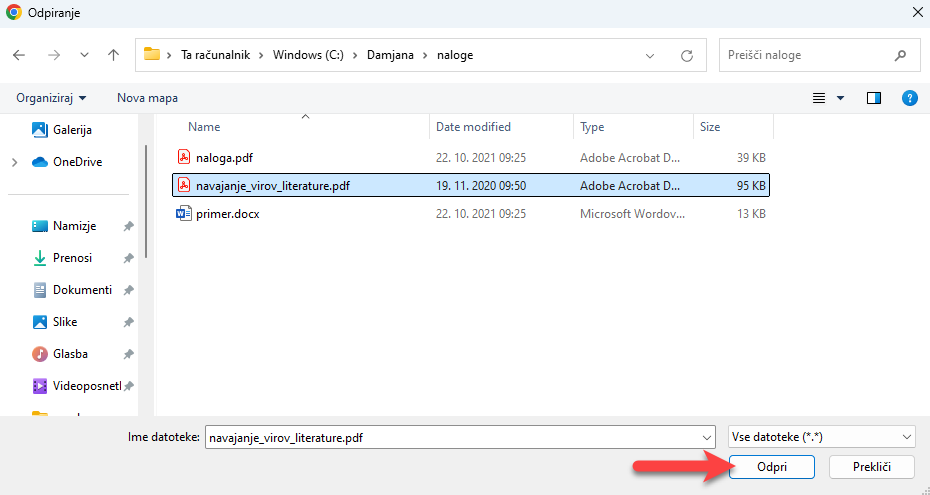The width and height of the screenshot is (930, 495).
Task: Open the help question mark icon
Action: [x=909, y=98]
